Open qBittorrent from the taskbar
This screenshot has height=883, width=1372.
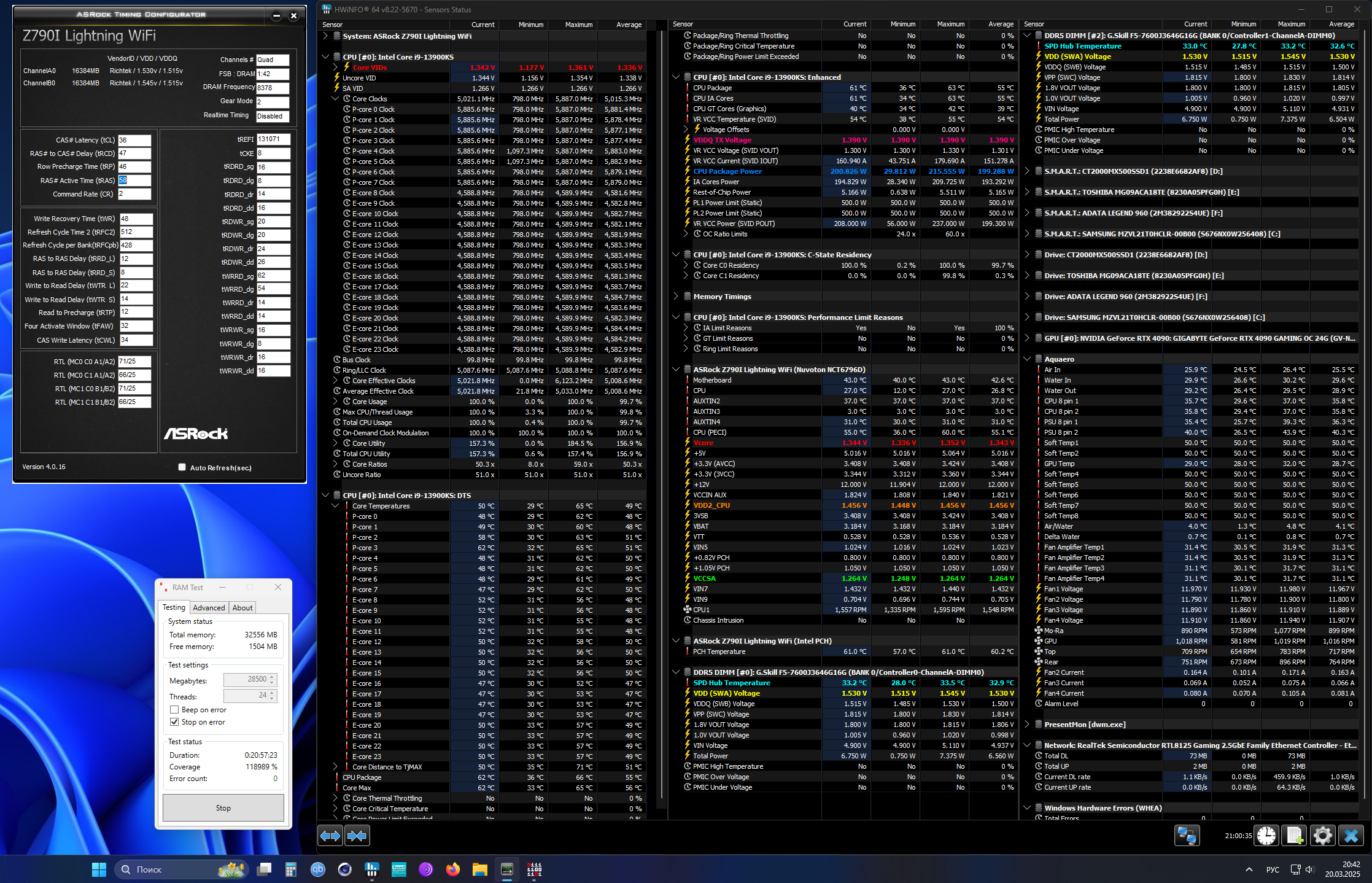point(318,869)
